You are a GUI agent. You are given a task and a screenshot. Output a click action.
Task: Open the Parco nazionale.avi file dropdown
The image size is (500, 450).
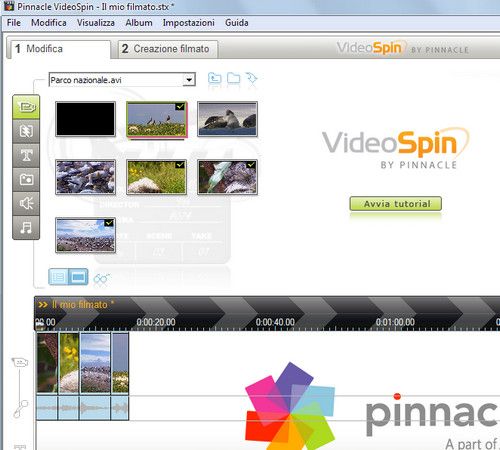(x=189, y=80)
